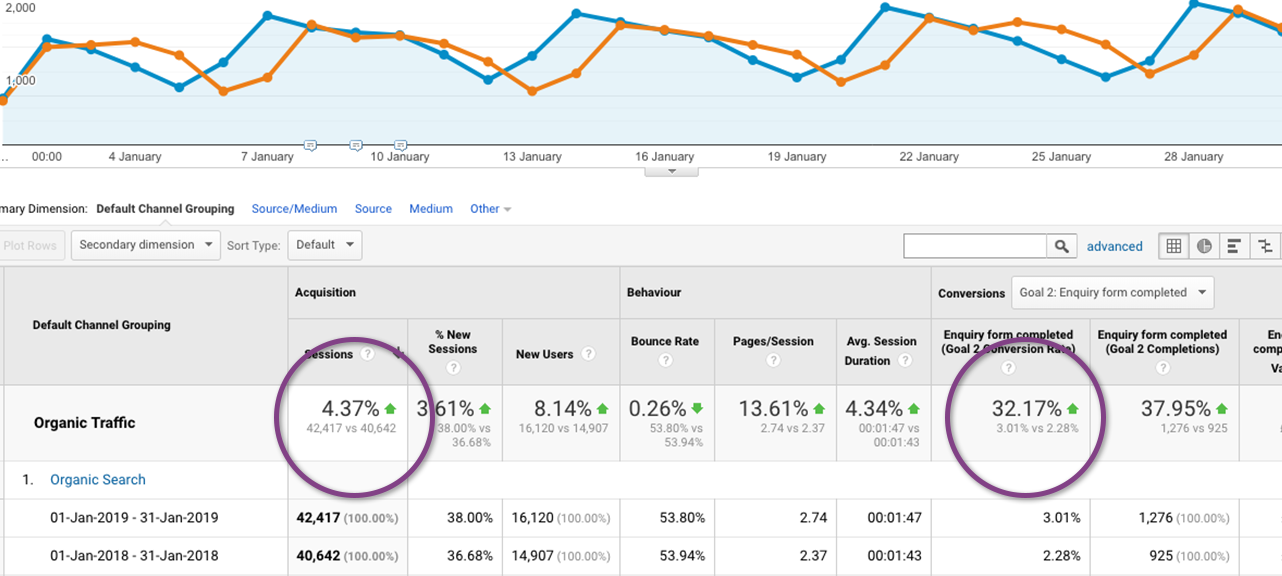
Task: Open the Secondary dimension dropdown
Action: tap(146, 245)
